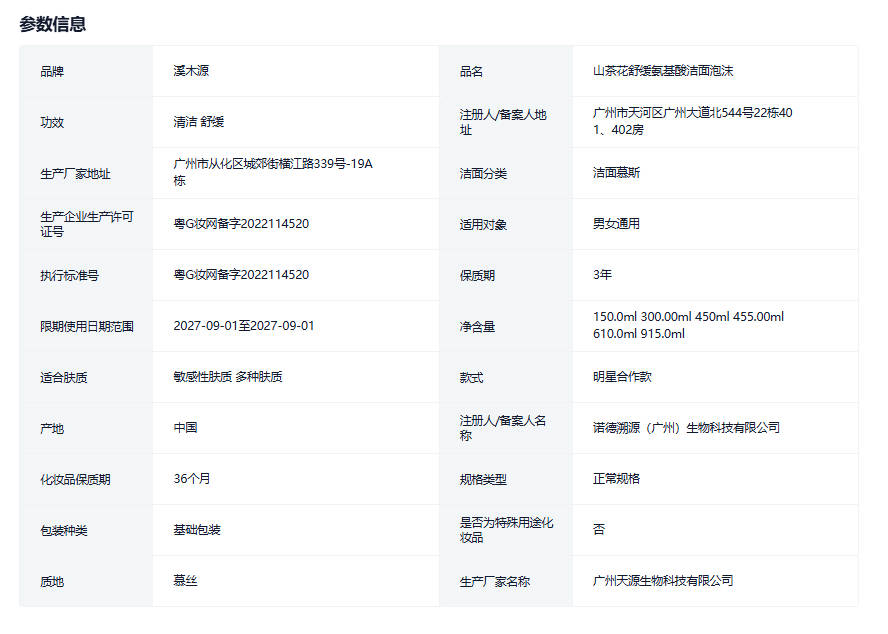Select the brand value 溪木源

pos(191,71)
